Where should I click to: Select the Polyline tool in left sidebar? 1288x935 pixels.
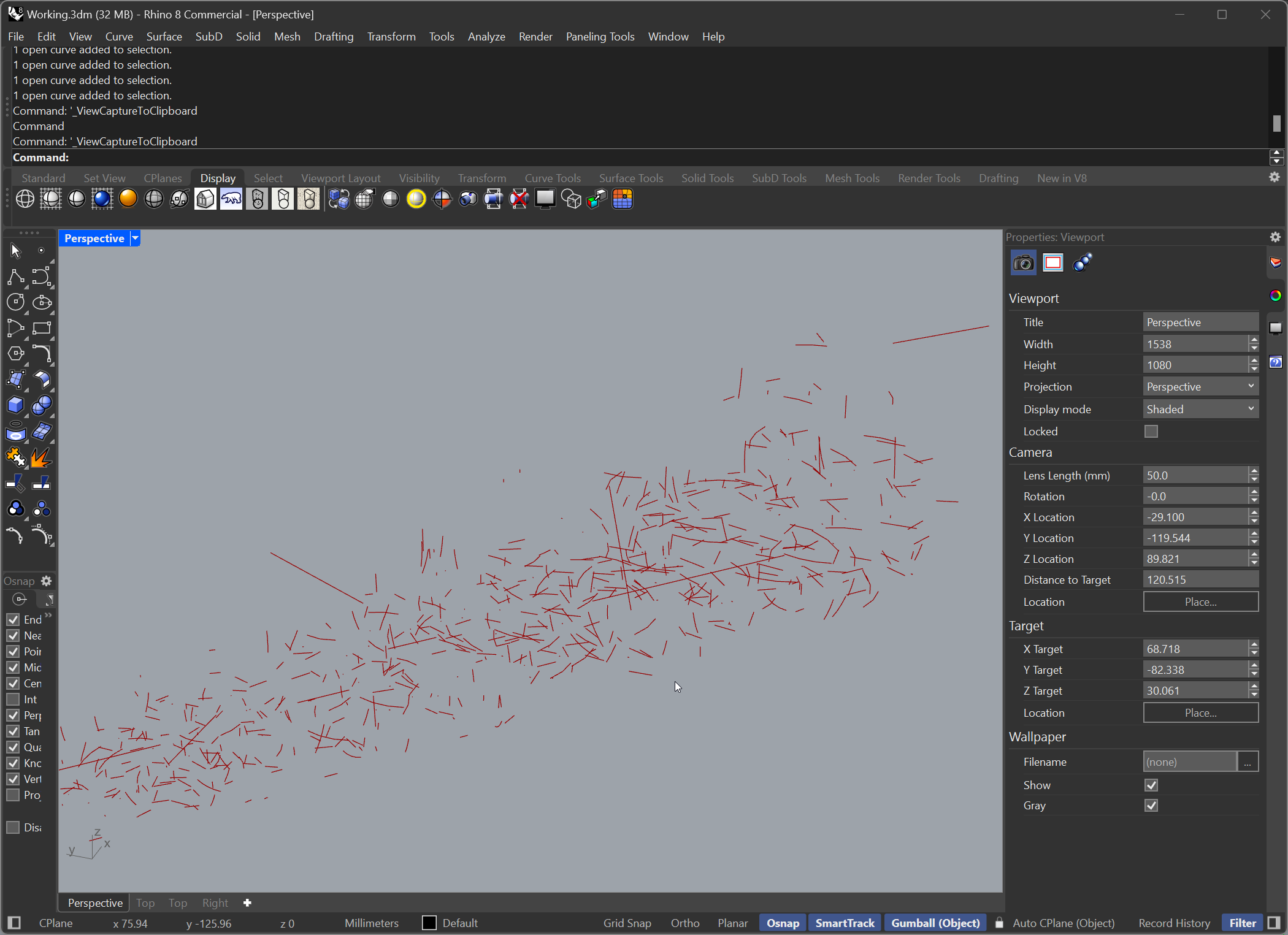(x=16, y=277)
